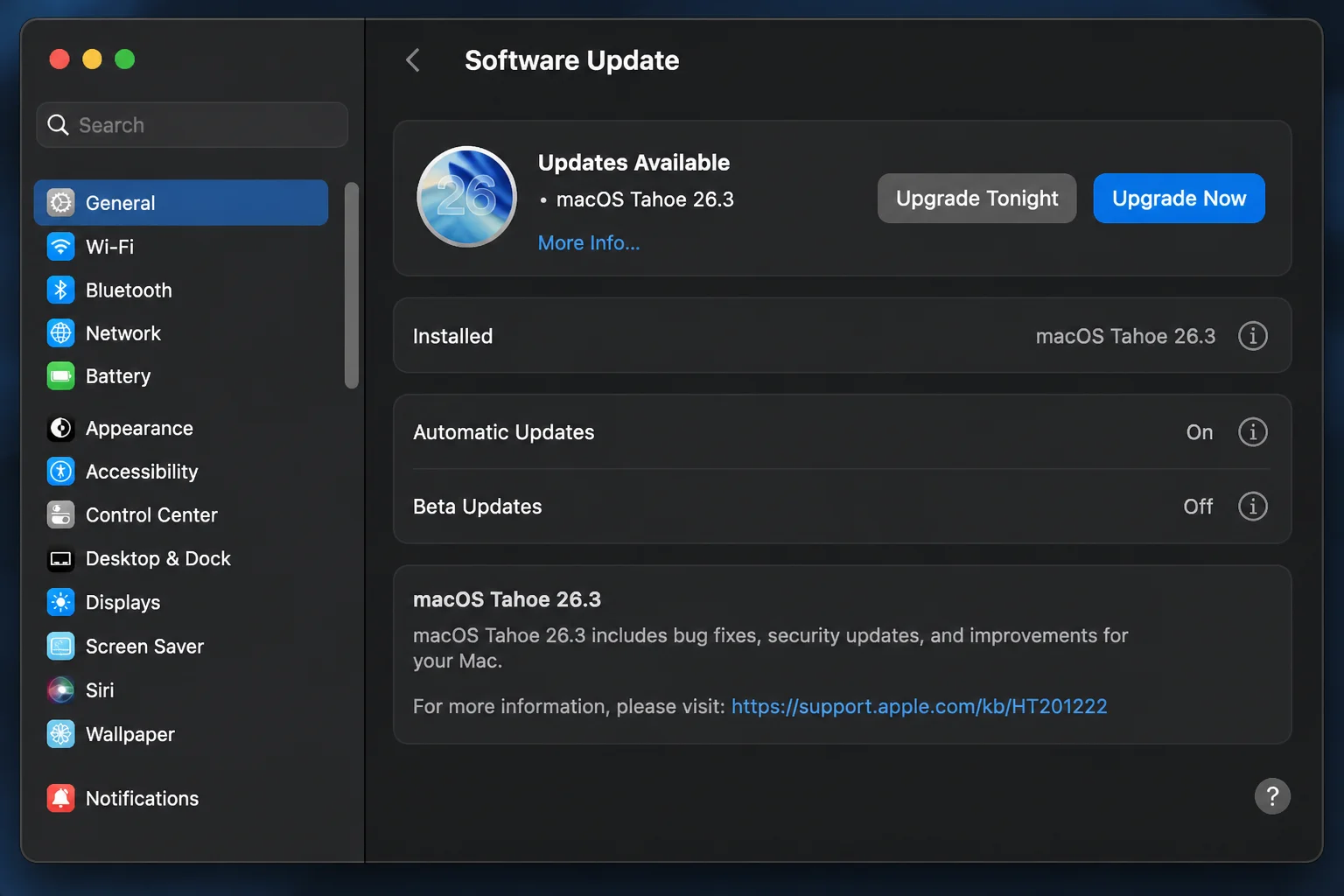Show info for Installed macOS version
The width and height of the screenshot is (1344, 896).
pyautogui.click(x=1252, y=336)
